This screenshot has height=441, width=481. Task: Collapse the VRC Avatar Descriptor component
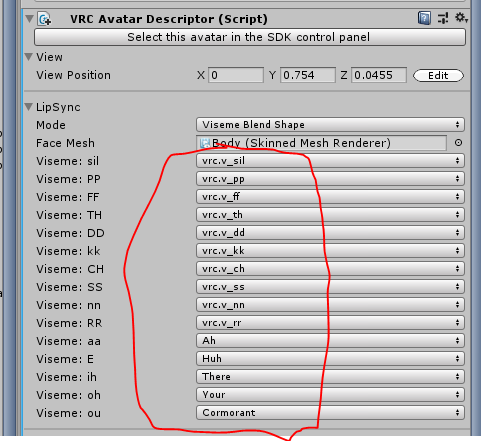(x=29, y=18)
